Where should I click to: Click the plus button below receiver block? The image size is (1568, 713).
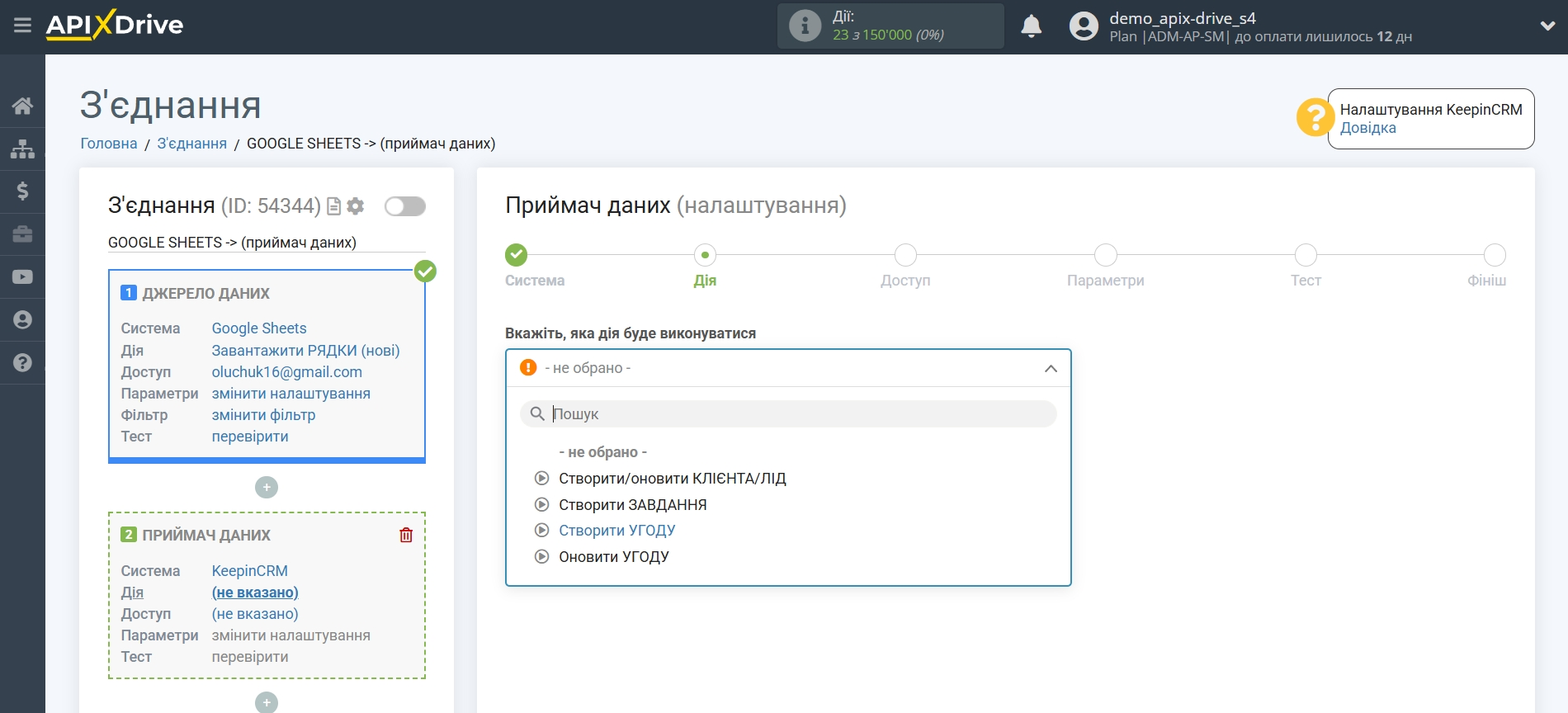click(x=267, y=702)
